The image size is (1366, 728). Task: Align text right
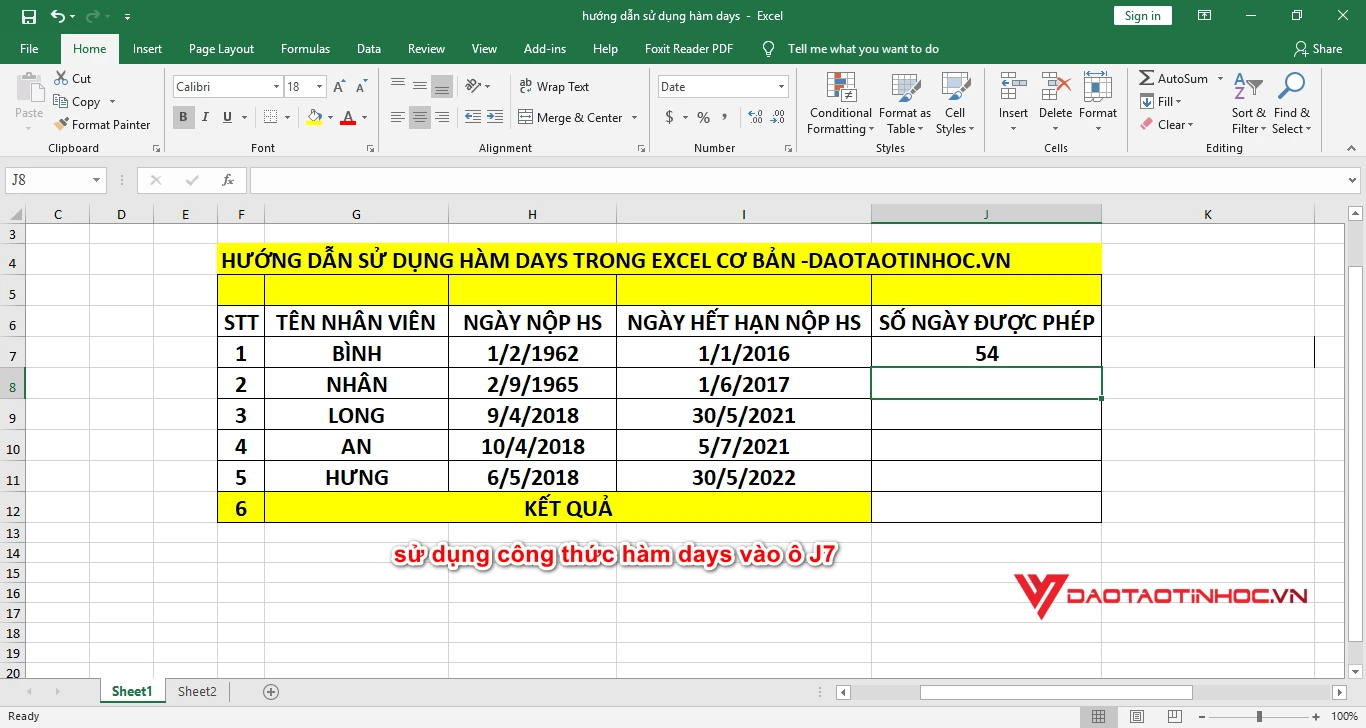point(442,117)
